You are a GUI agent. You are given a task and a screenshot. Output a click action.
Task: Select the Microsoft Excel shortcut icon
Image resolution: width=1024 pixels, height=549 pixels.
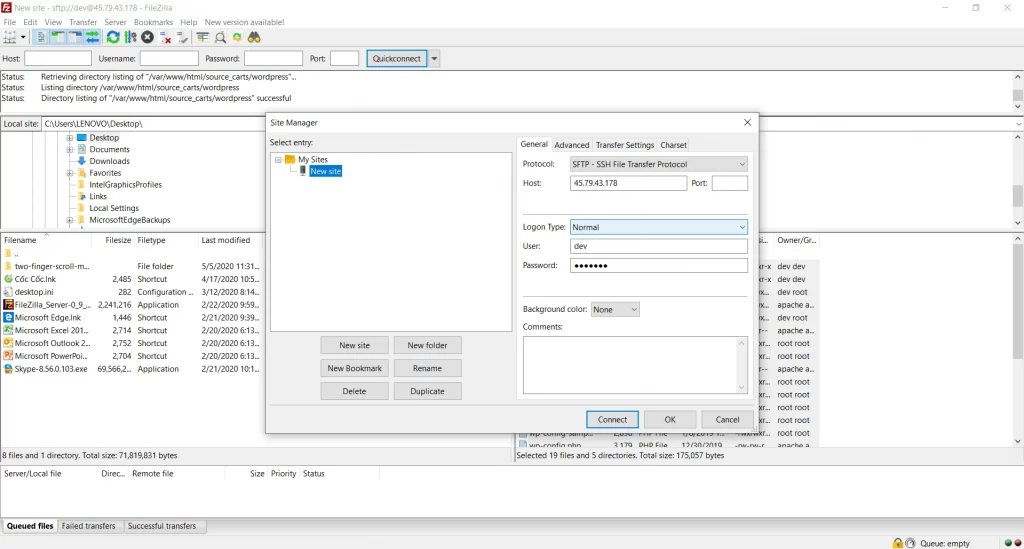click(x=8, y=330)
